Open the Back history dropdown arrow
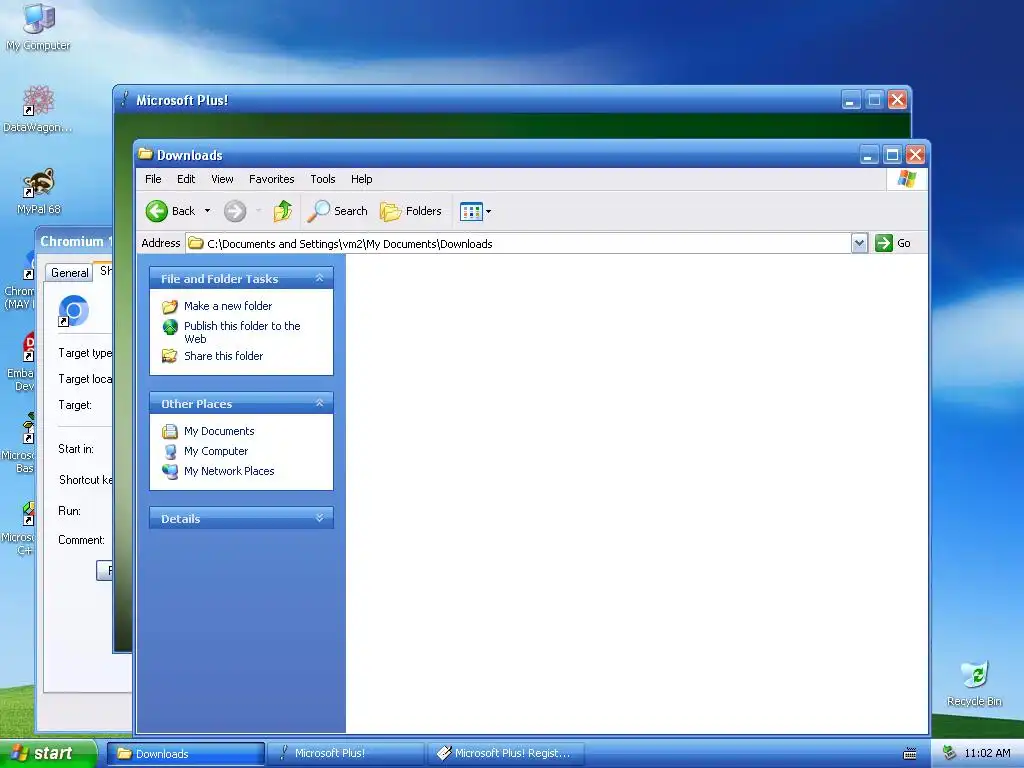The width and height of the screenshot is (1024, 768). pyautogui.click(x=207, y=211)
